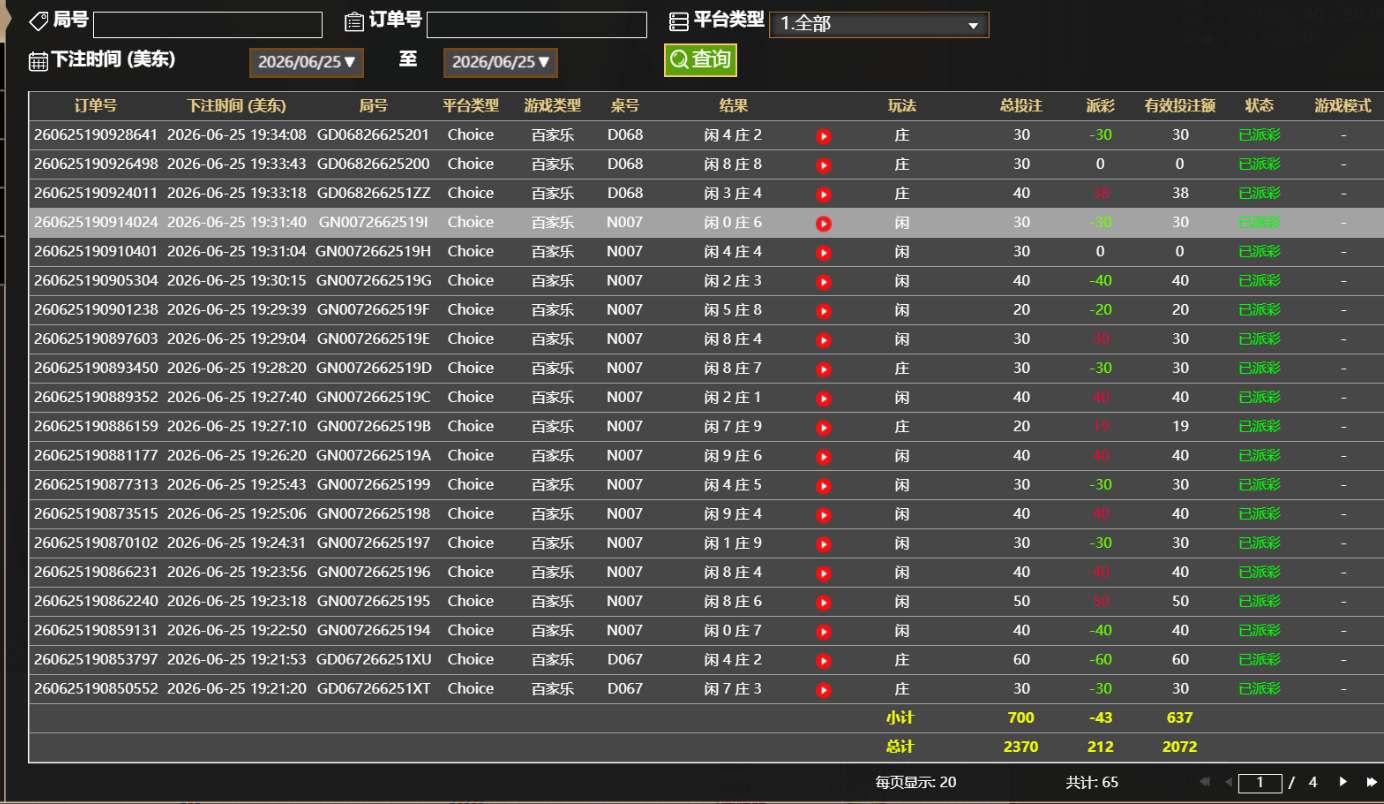Play video replay for order 260625190889352

(x=824, y=398)
